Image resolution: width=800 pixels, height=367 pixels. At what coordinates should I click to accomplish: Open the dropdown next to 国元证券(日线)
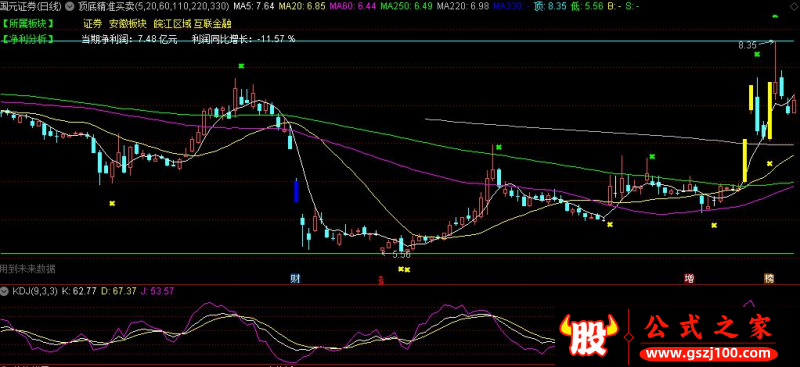tap(69, 7)
